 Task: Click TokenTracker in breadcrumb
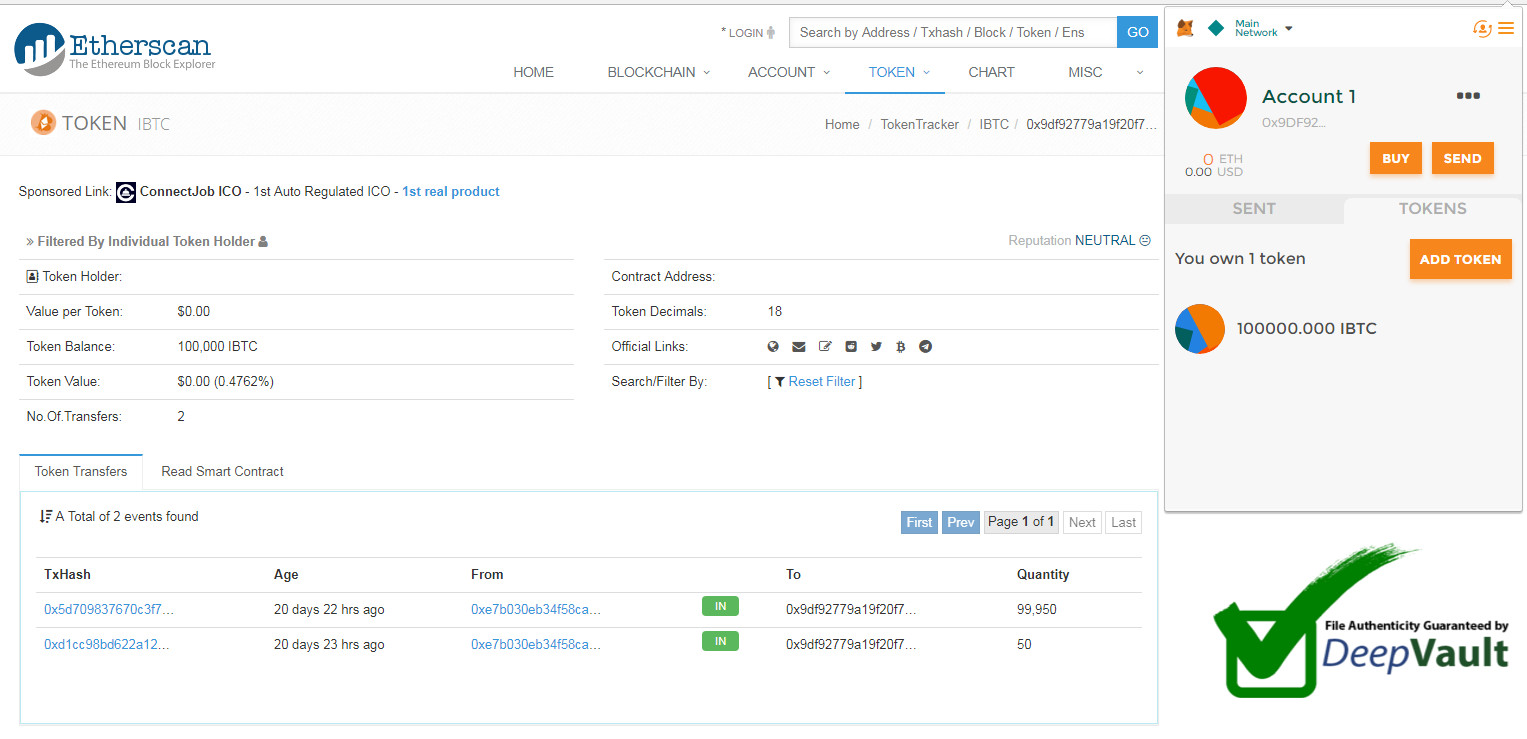pyautogui.click(x=919, y=125)
